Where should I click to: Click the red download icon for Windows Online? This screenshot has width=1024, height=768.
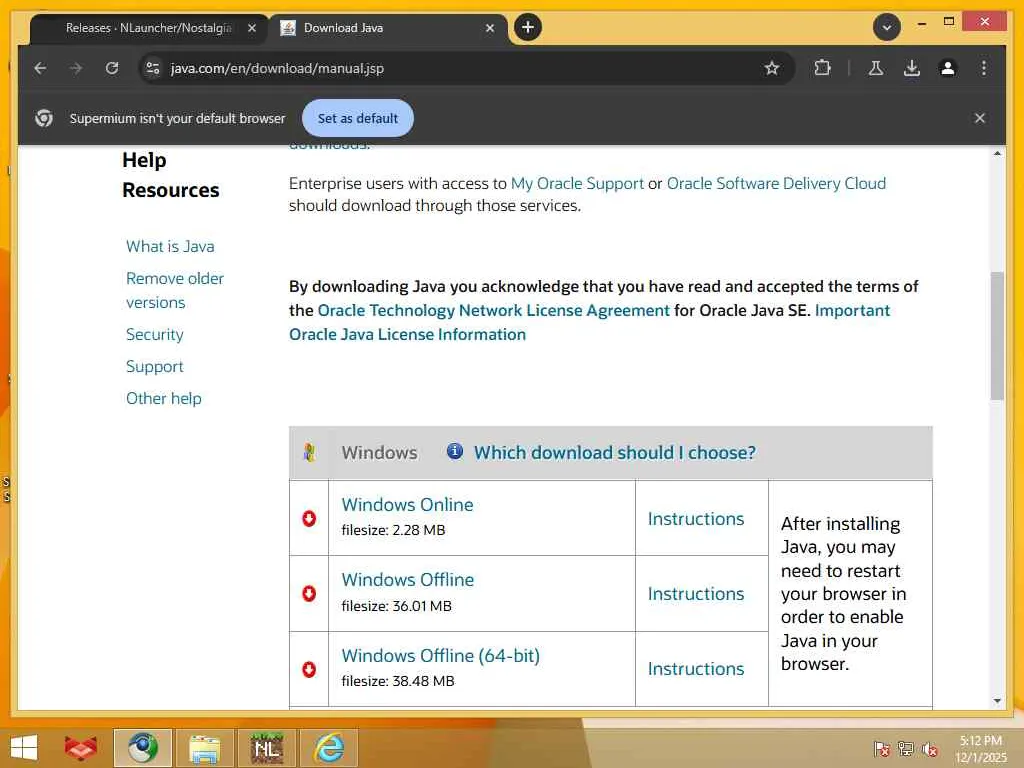(309, 519)
